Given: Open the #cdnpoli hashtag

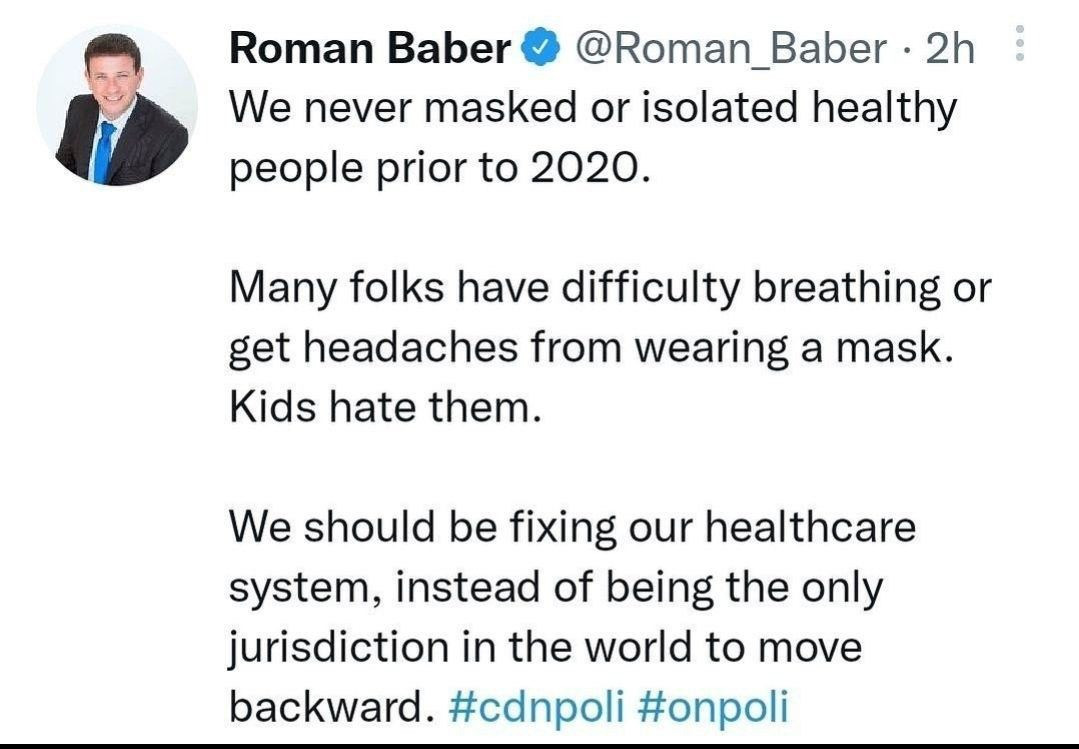Looking at the screenshot, I should (x=537, y=706).
